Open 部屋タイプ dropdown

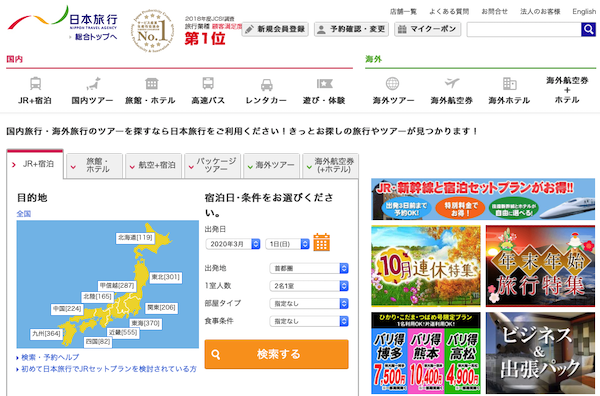[309, 303]
